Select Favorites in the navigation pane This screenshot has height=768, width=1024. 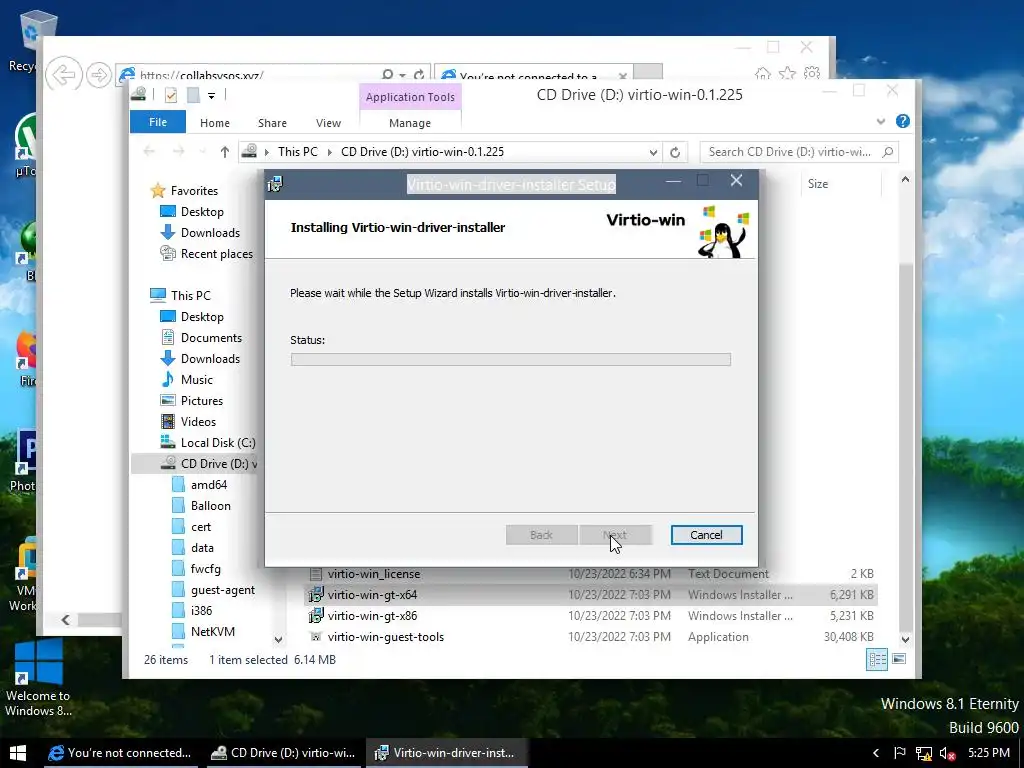coord(194,191)
